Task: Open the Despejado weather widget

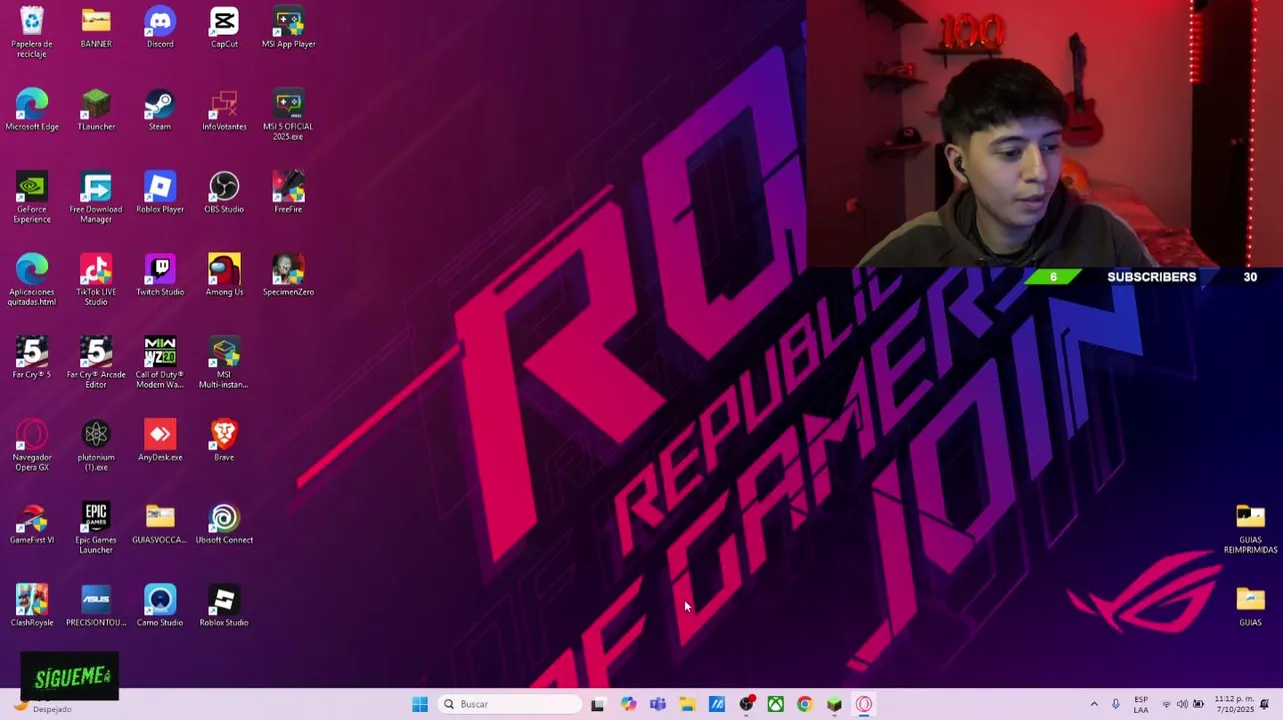Action: (x=42, y=705)
